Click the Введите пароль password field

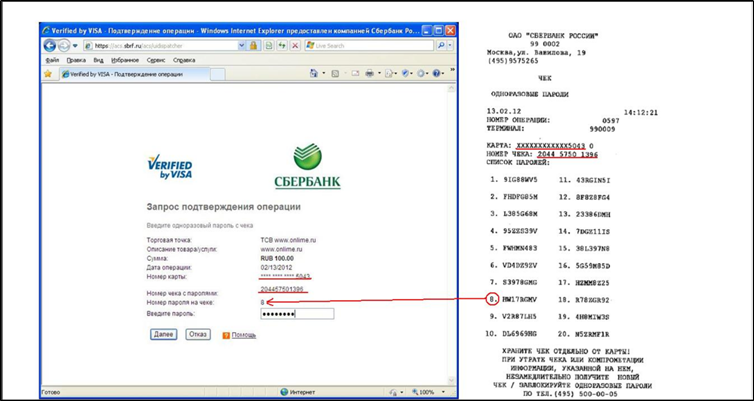pyautogui.click(x=296, y=314)
